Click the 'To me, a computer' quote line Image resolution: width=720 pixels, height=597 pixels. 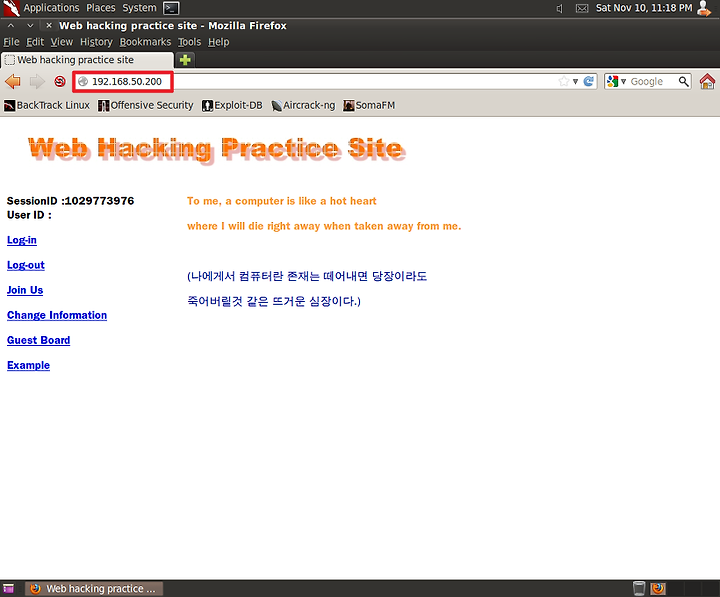point(281,201)
